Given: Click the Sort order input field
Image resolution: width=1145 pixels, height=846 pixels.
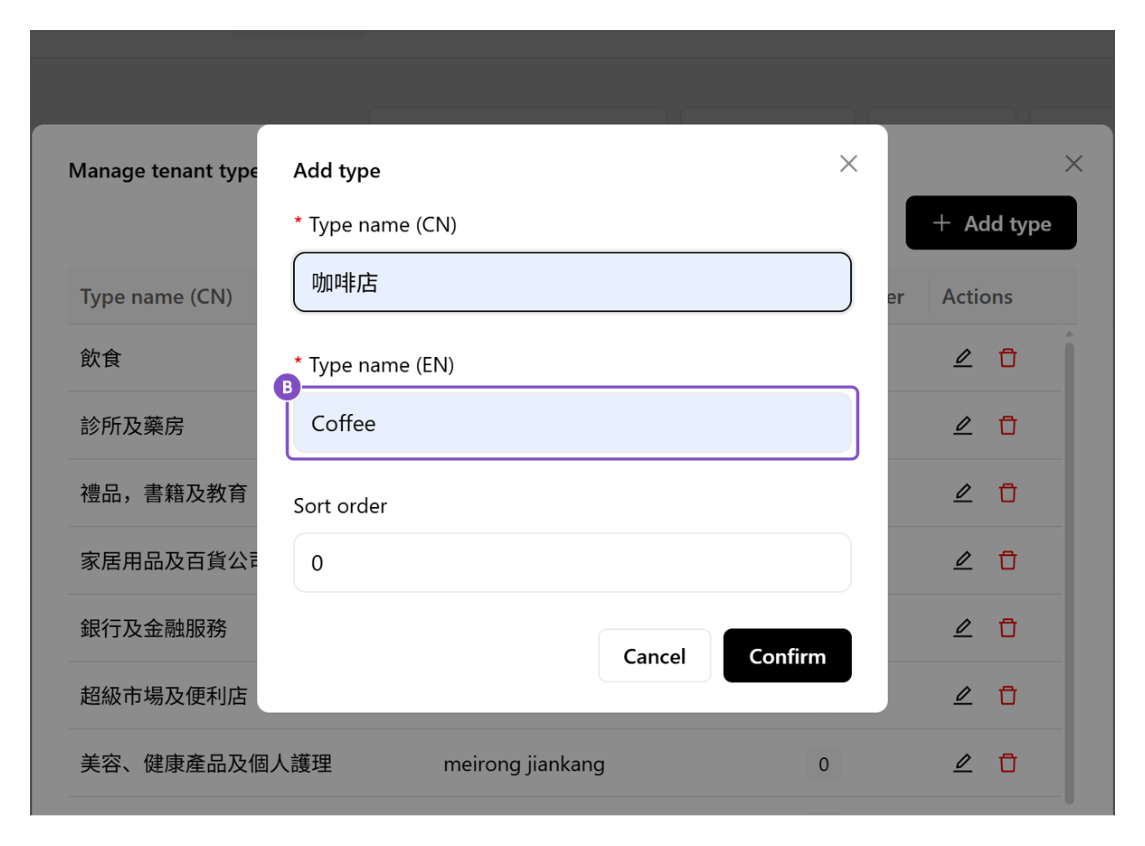Looking at the screenshot, I should pyautogui.click(x=572, y=562).
